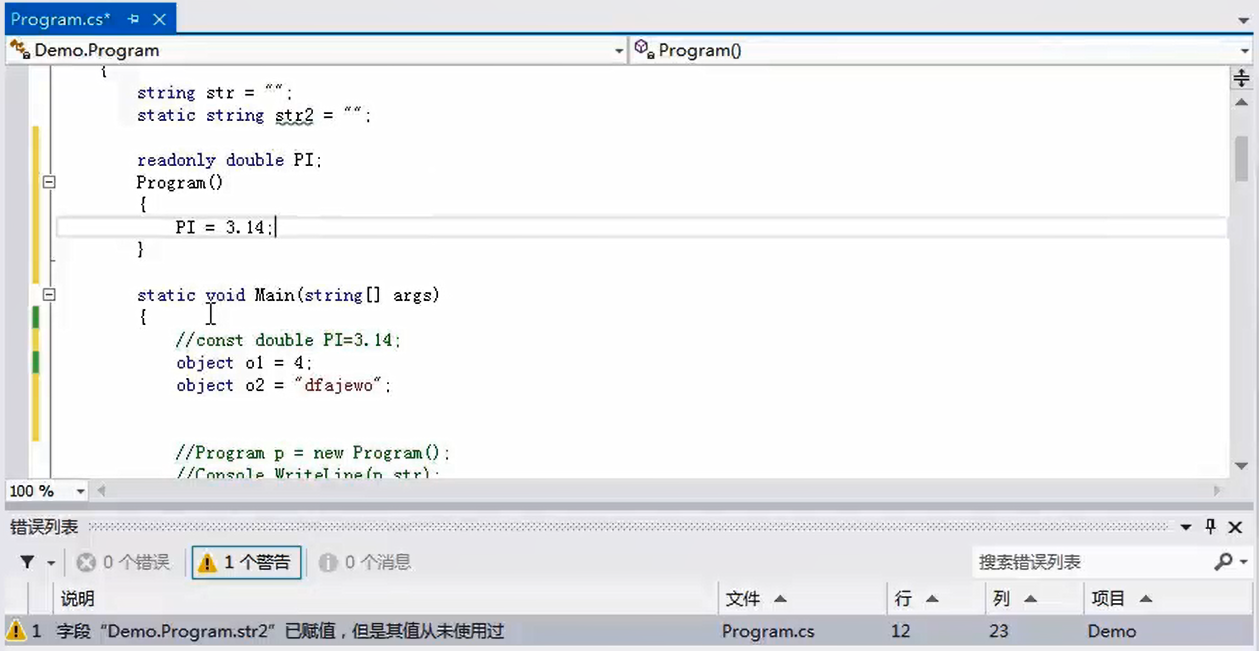Click the editor split-window handle icon

point(1241,78)
